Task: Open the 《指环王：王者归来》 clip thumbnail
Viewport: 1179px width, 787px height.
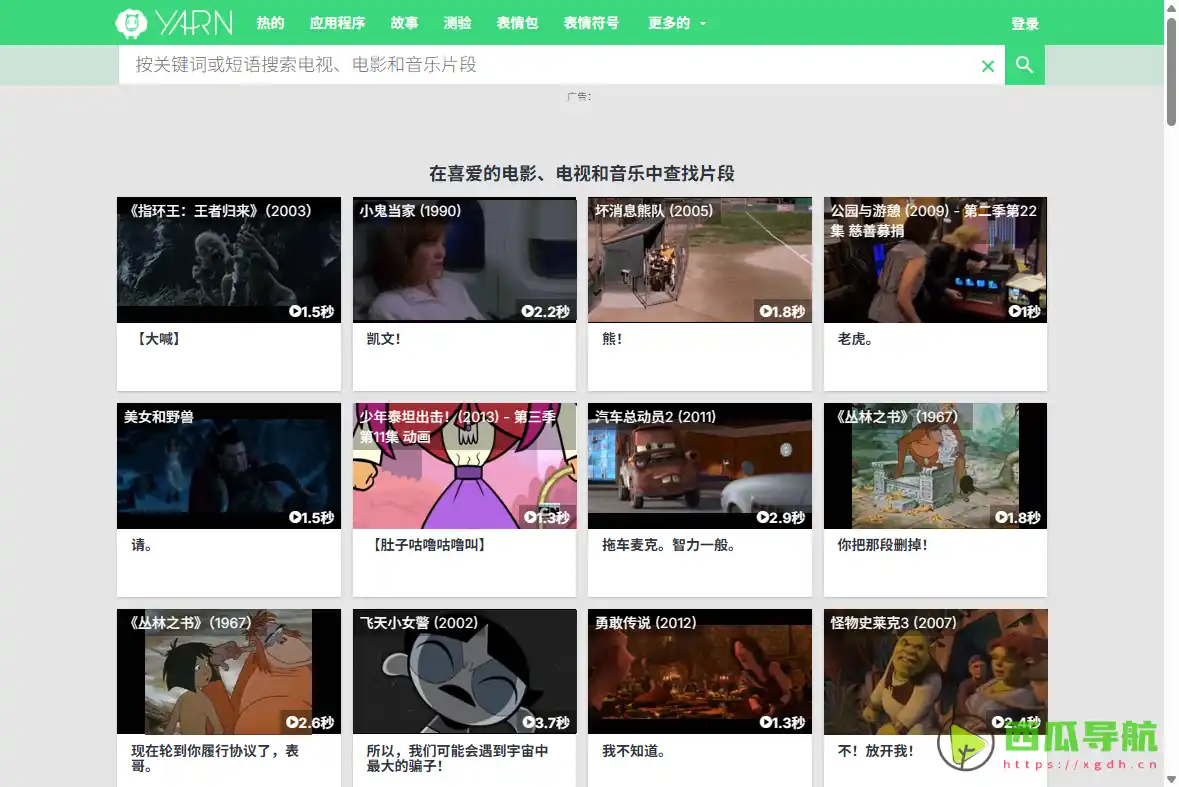Action: [228, 260]
